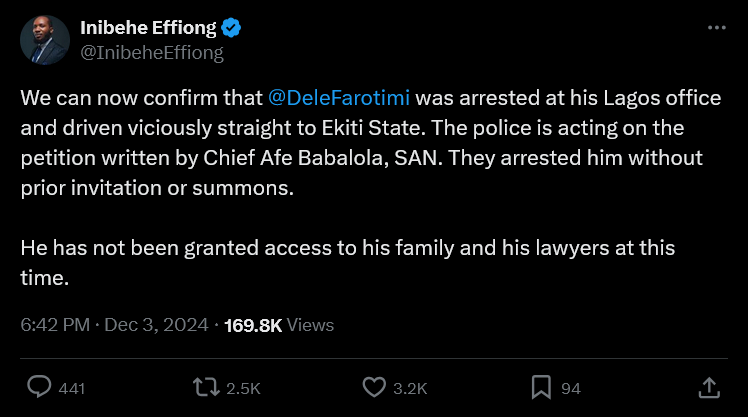
Task: Click the 6:42 PM post time
Action: pyautogui.click(x=53, y=325)
